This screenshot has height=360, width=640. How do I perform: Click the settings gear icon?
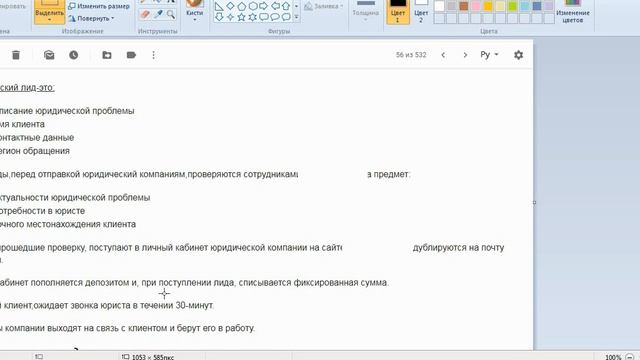tap(518, 55)
